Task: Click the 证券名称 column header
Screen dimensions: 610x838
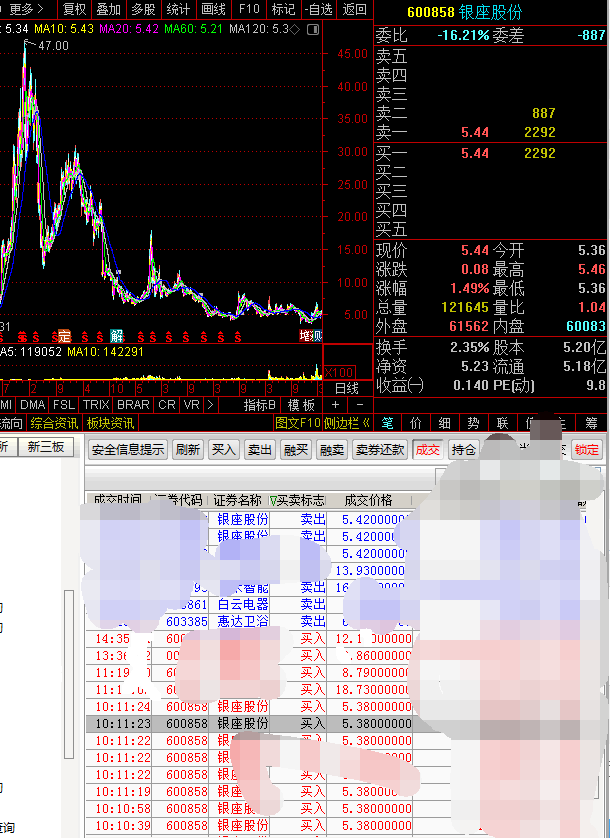Action: [x=237, y=501]
